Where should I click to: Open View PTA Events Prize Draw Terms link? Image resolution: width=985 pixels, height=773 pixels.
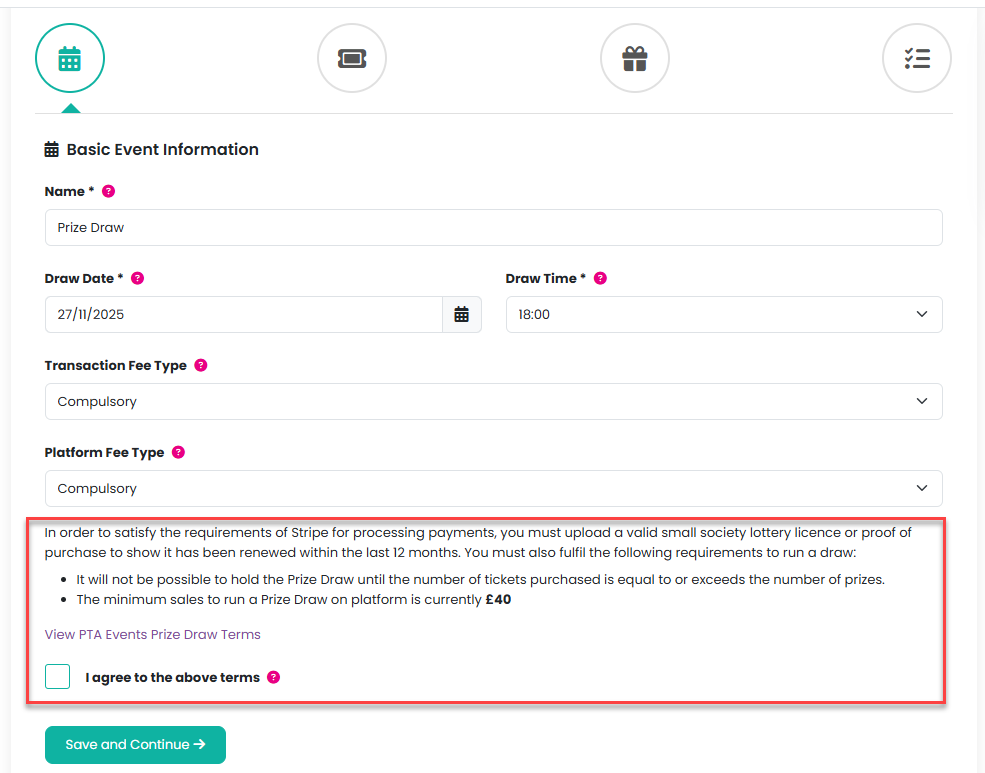153,634
